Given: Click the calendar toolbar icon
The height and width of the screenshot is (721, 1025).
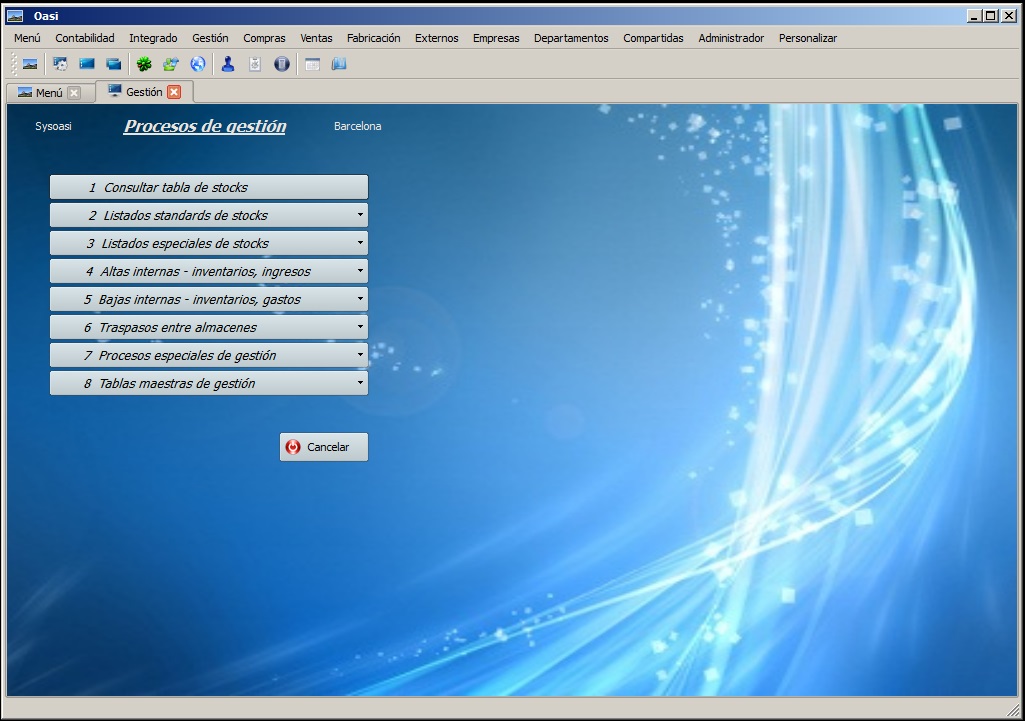Looking at the screenshot, I should click(x=312, y=64).
